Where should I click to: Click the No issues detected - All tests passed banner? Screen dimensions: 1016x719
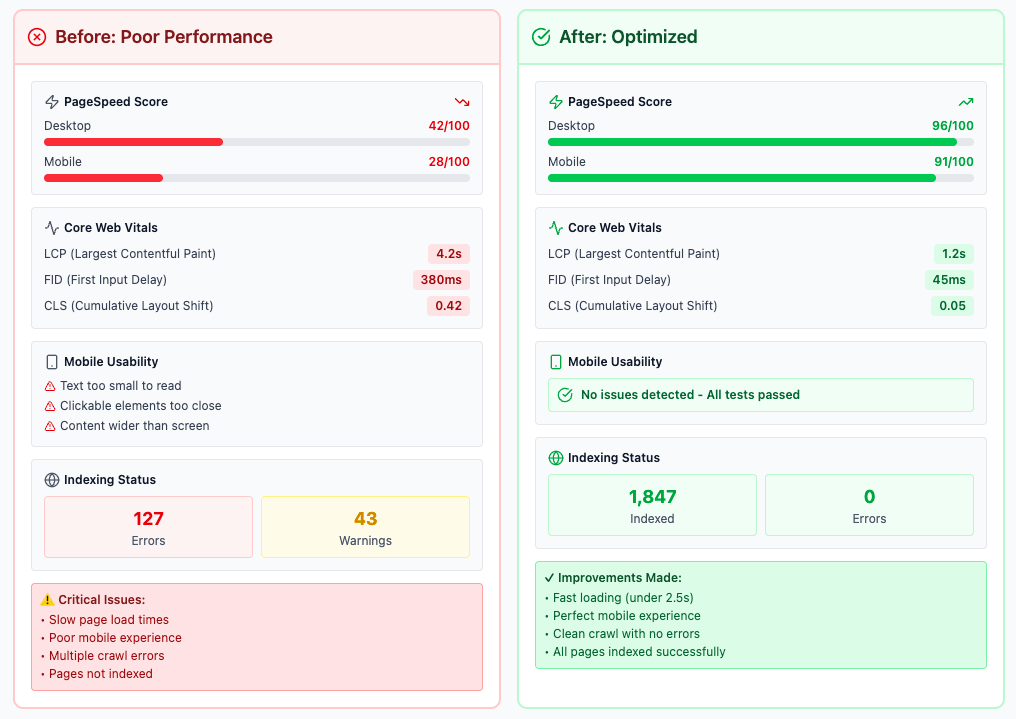[761, 395]
